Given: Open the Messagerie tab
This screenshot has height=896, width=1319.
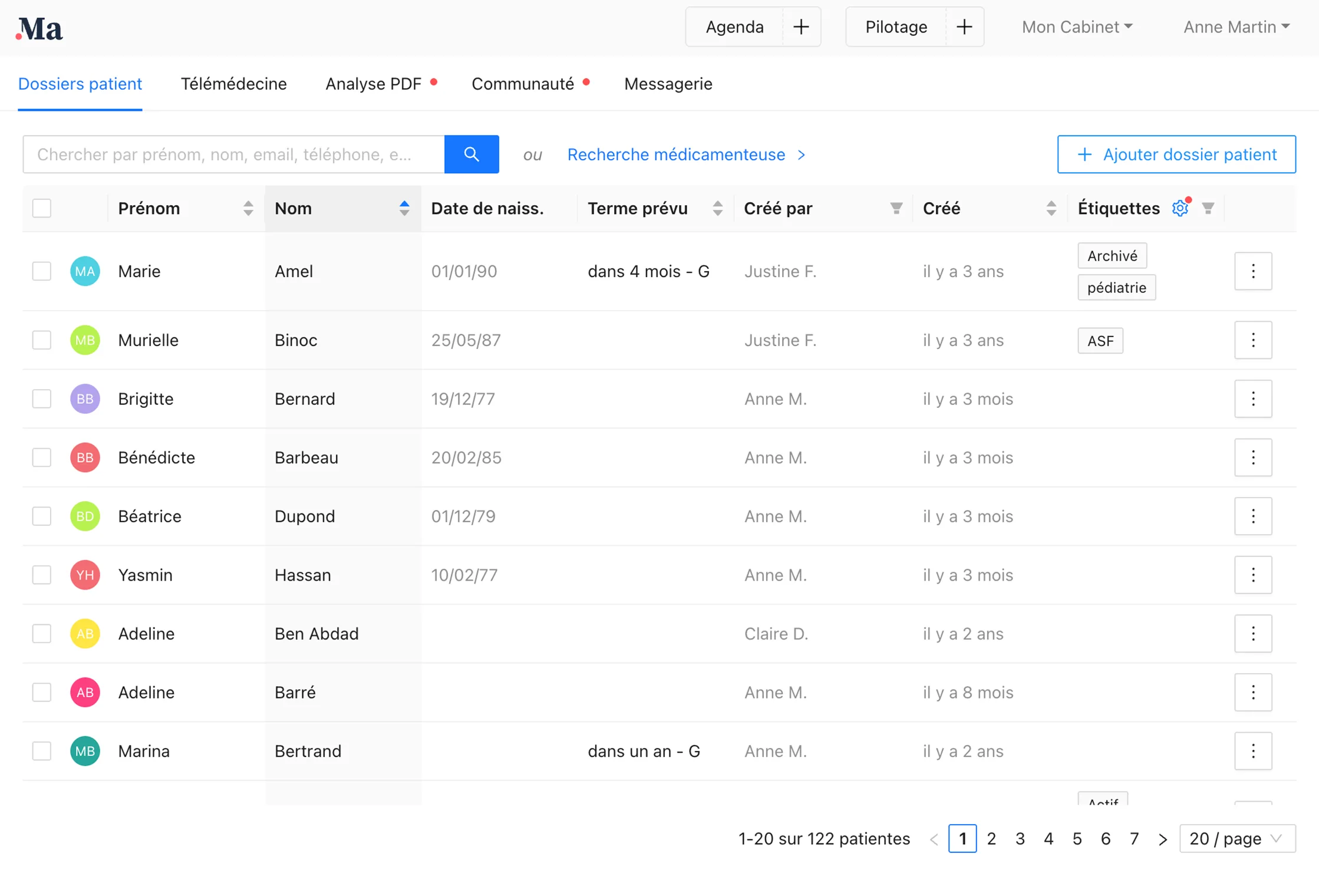Looking at the screenshot, I should 668,84.
